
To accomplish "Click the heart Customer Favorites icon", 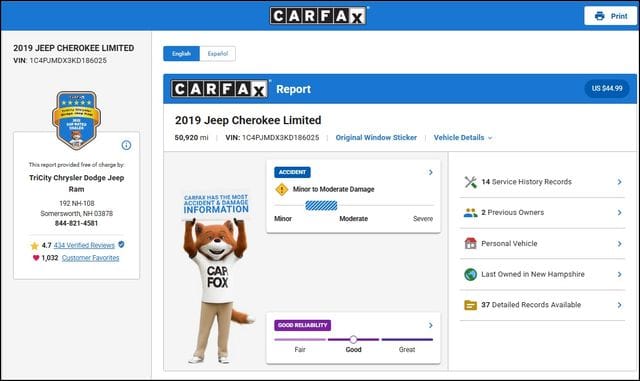I will (x=36, y=258).
